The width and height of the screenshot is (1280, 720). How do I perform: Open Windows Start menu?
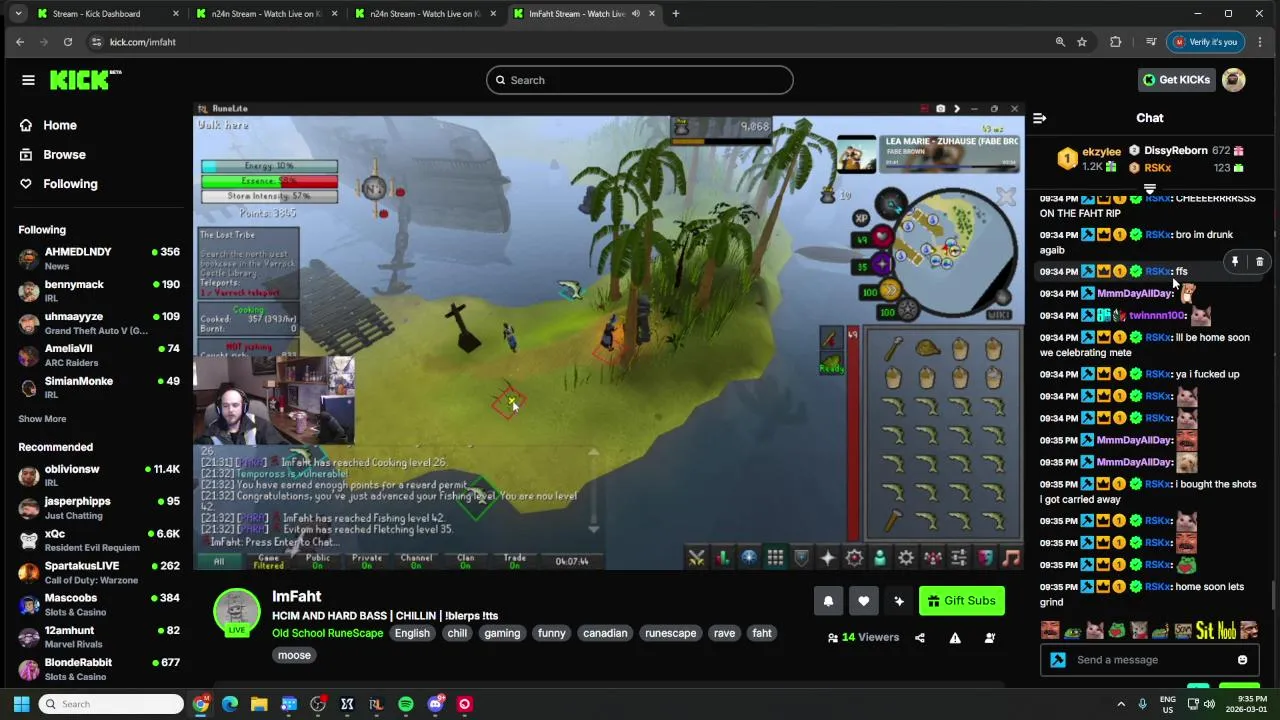tap(21, 704)
